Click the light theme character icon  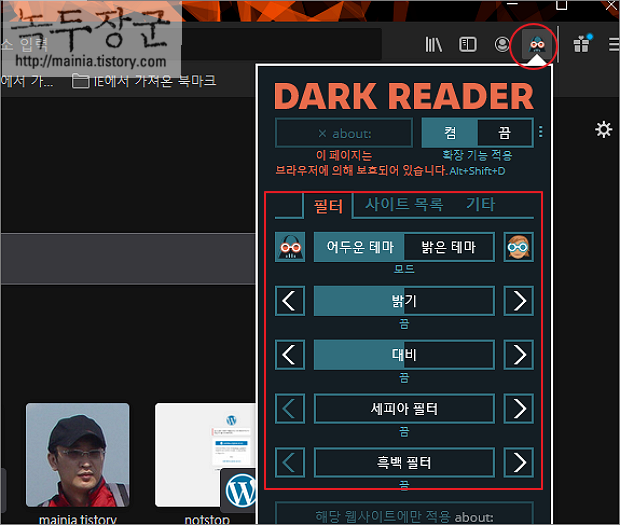[518, 247]
